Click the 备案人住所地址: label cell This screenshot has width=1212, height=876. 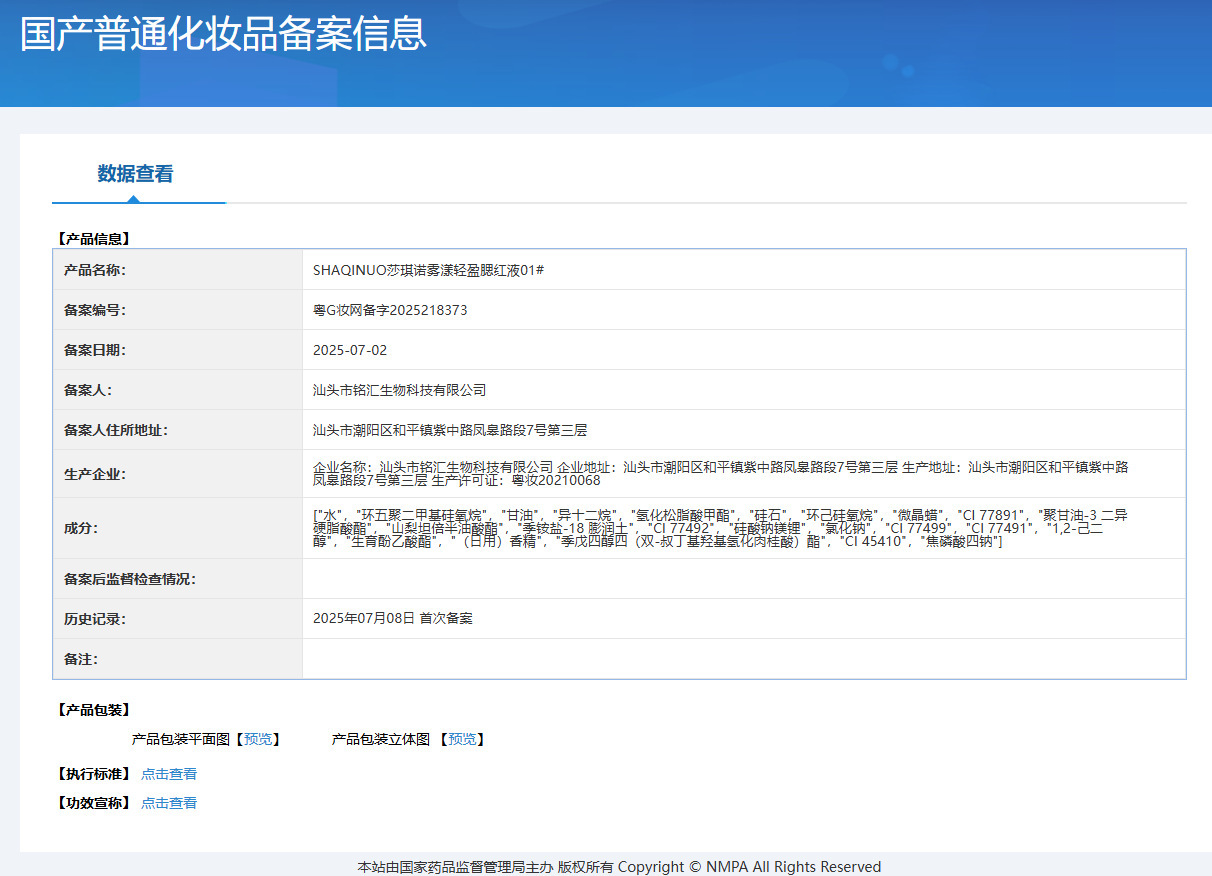click(x=178, y=430)
